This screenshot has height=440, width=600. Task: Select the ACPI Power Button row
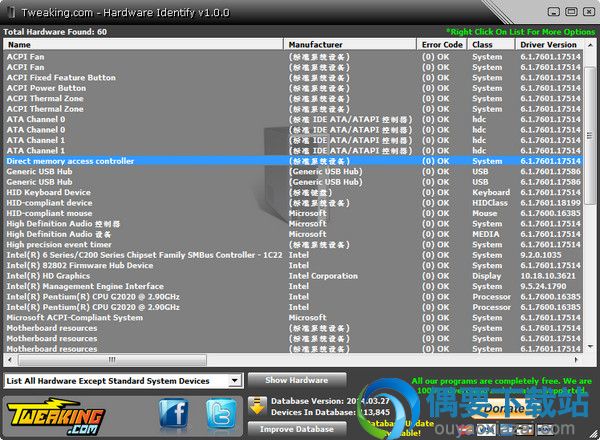(293, 88)
